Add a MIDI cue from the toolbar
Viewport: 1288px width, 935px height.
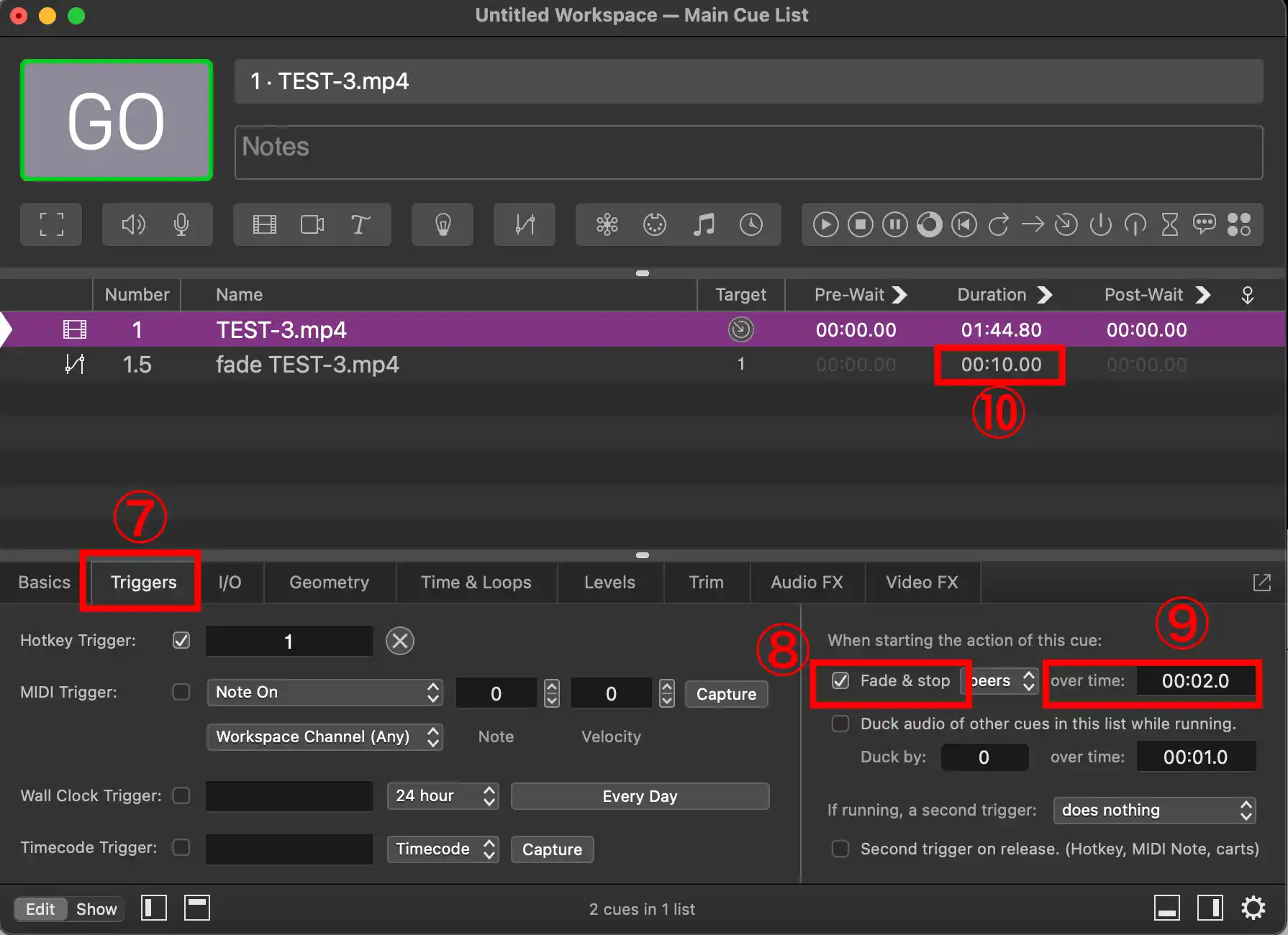pyautogui.click(x=655, y=225)
